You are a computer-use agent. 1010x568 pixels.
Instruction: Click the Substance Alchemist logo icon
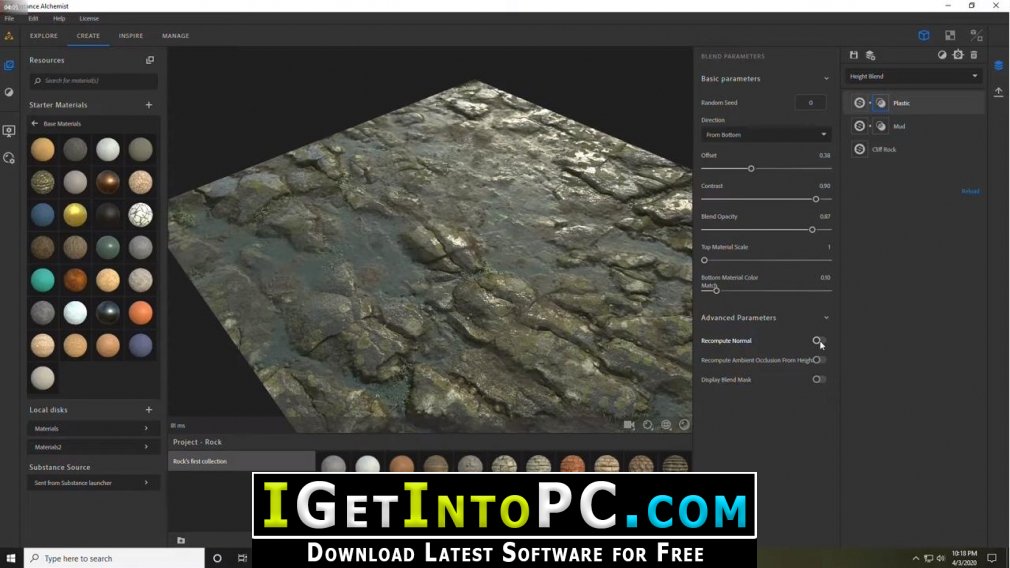[x=9, y=36]
